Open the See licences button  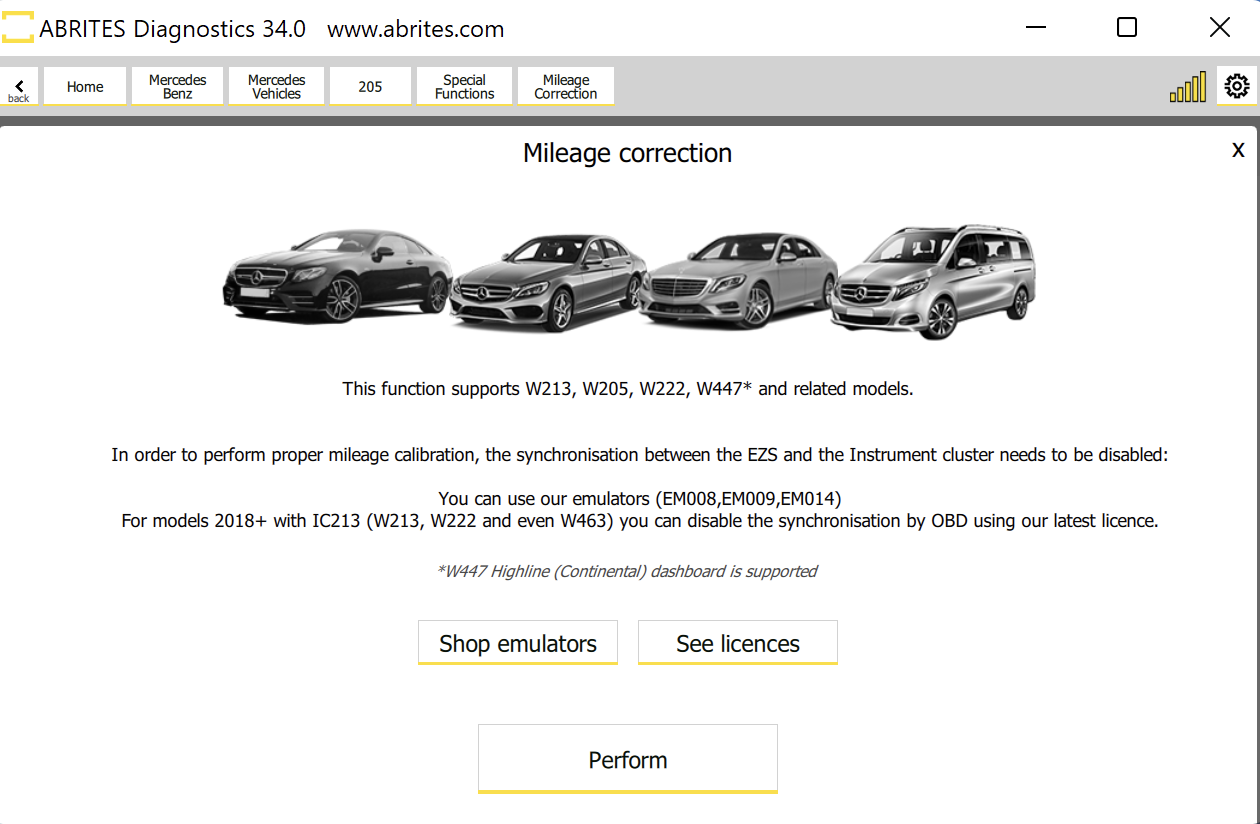pyautogui.click(x=738, y=643)
